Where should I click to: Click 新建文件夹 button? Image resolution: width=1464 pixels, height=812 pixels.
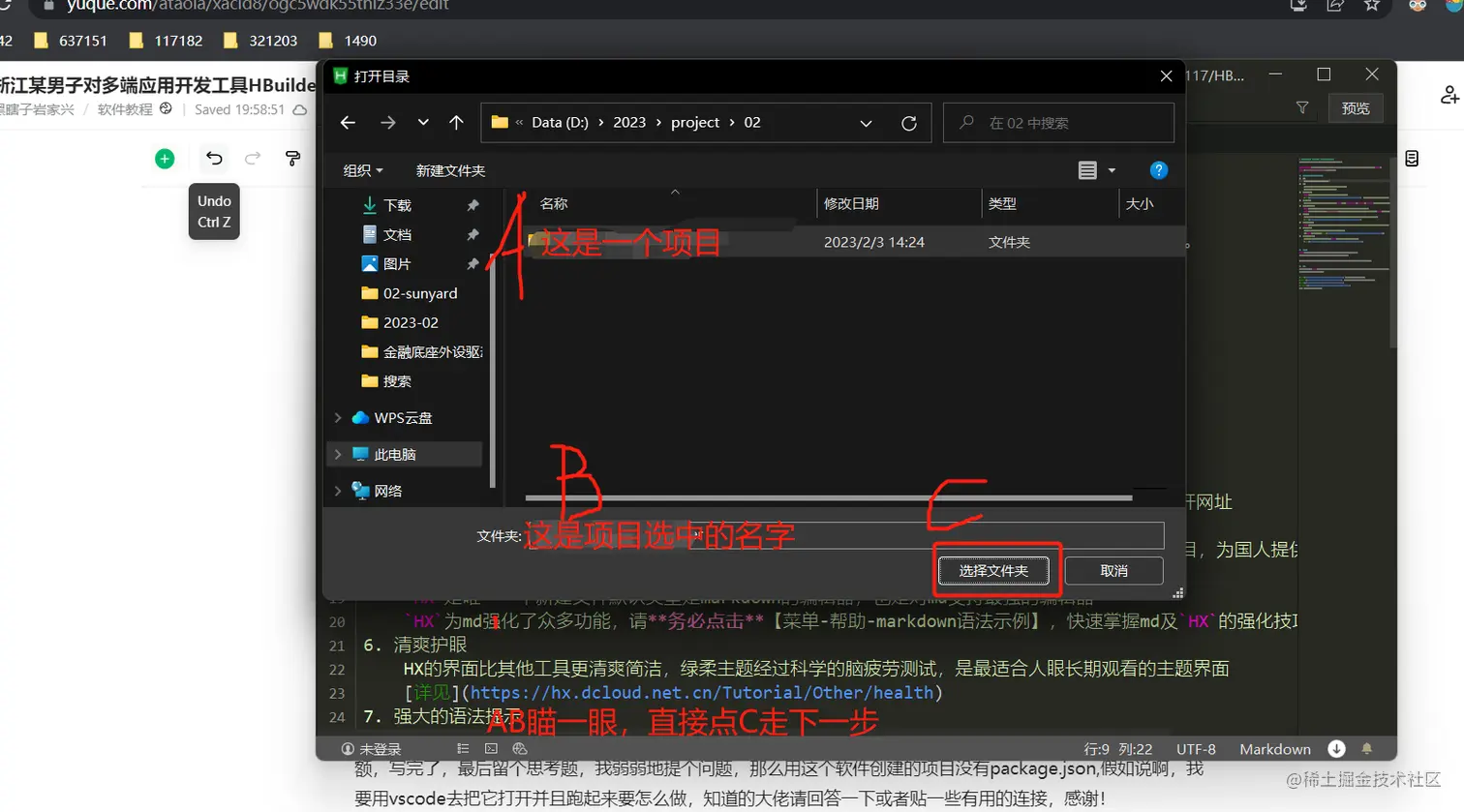[x=450, y=170]
